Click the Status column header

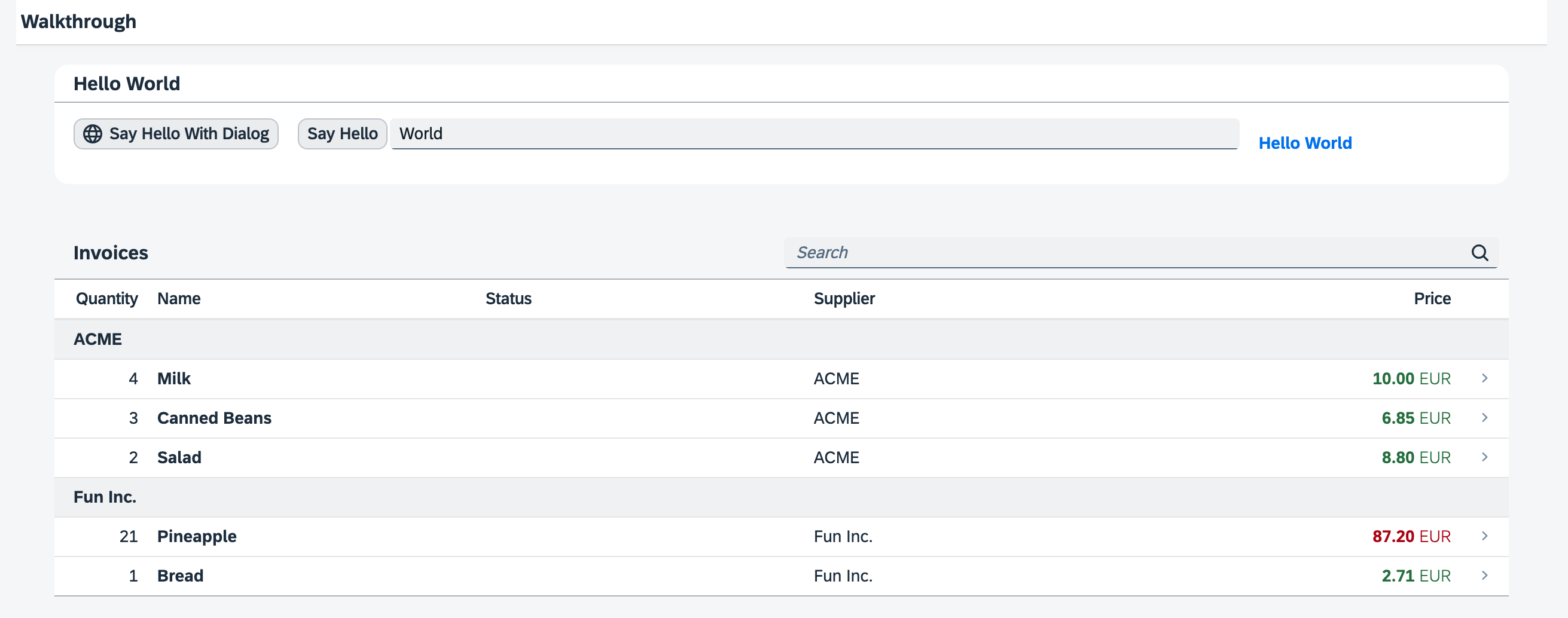508,299
